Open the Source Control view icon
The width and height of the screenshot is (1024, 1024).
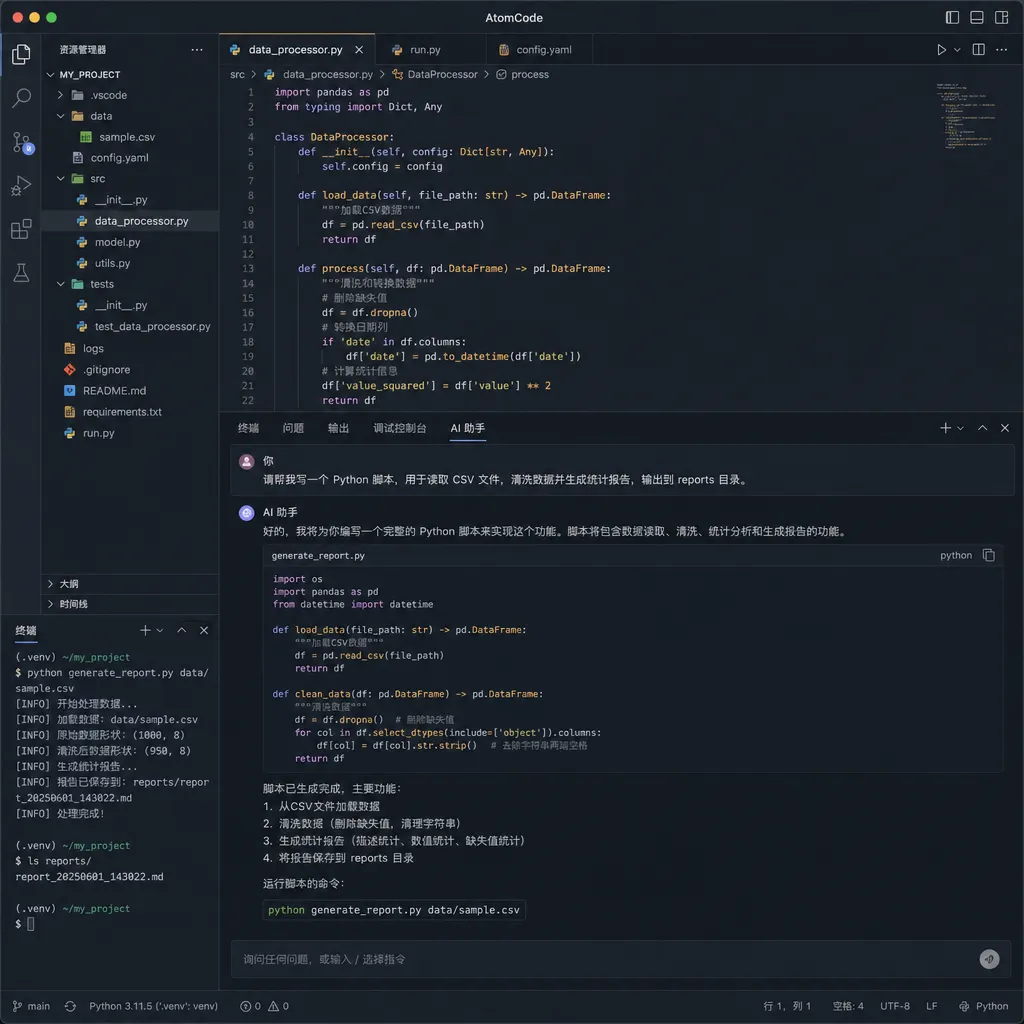(22, 142)
